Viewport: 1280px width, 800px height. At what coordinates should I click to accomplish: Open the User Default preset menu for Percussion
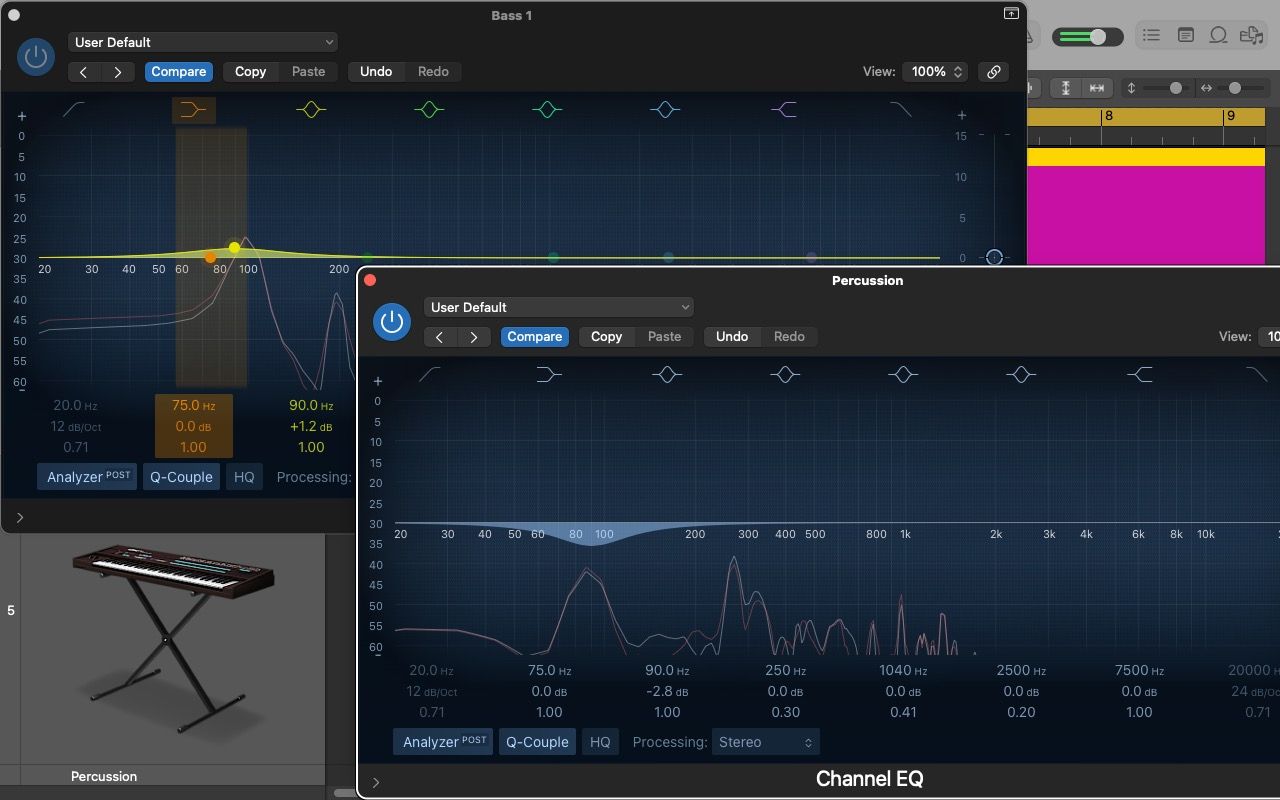click(x=558, y=307)
